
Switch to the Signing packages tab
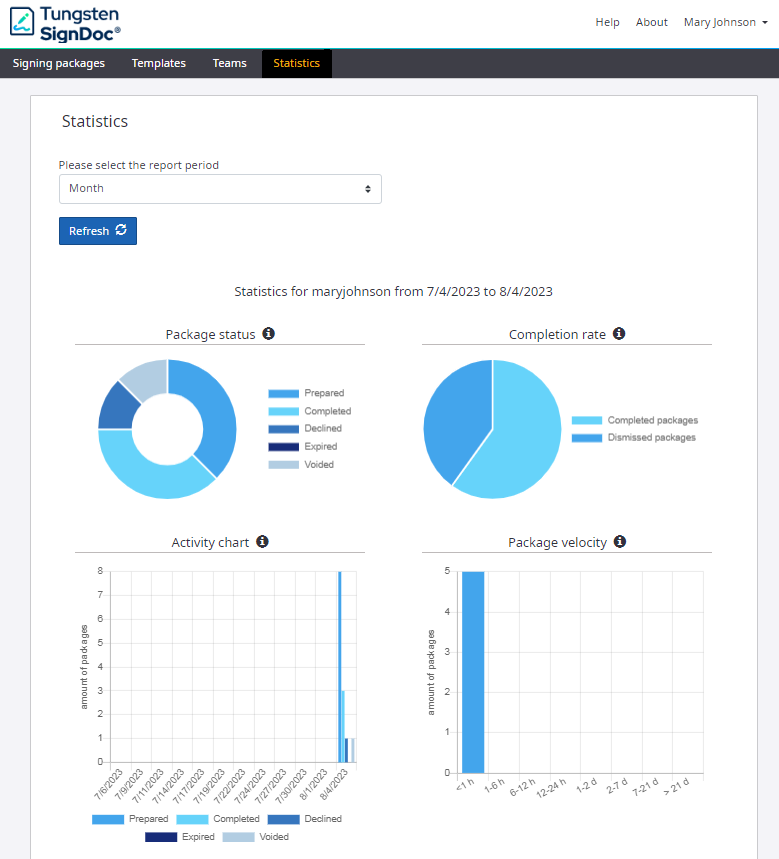pyautogui.click(x=59, y=63)
